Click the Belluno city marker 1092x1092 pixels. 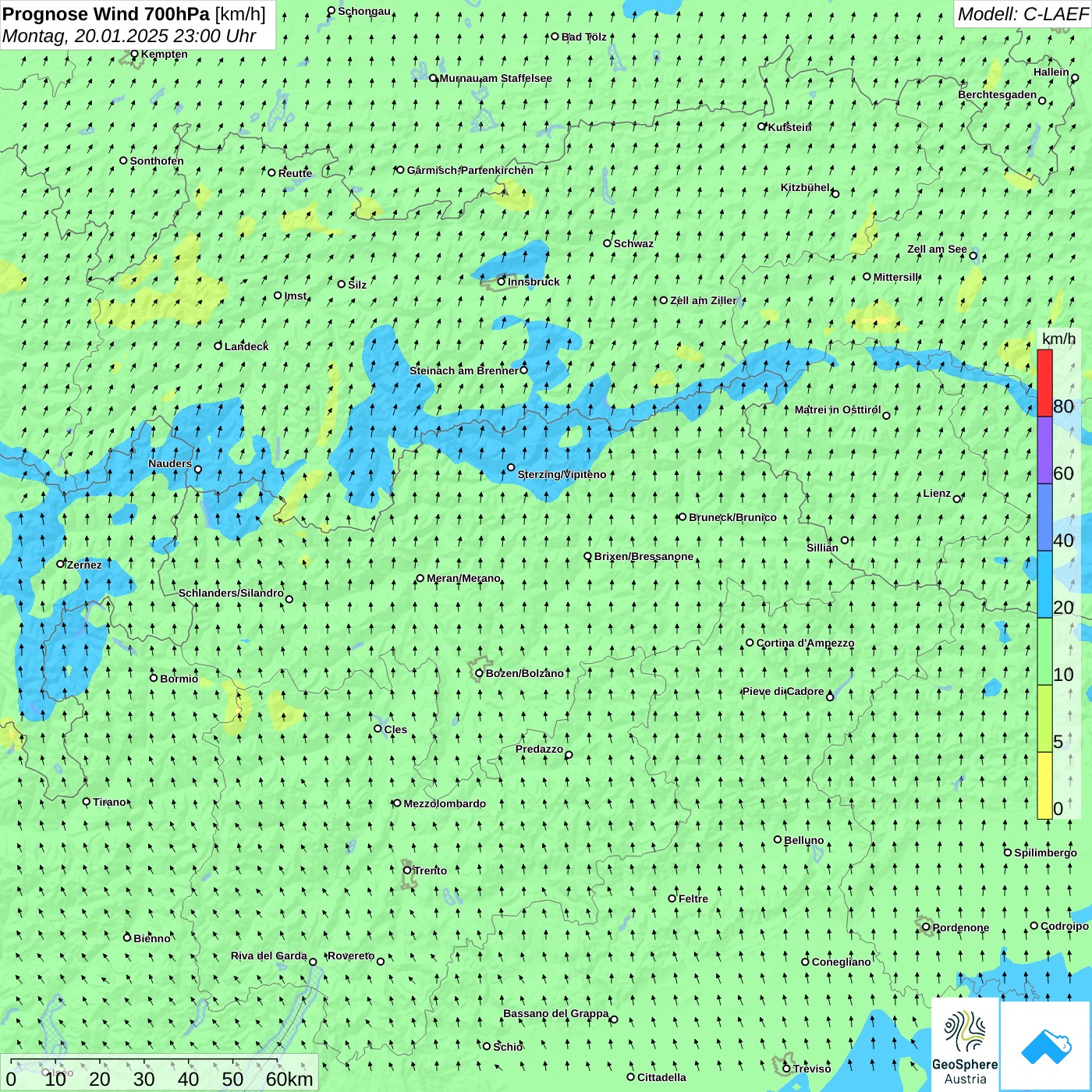tap(778, 839)
